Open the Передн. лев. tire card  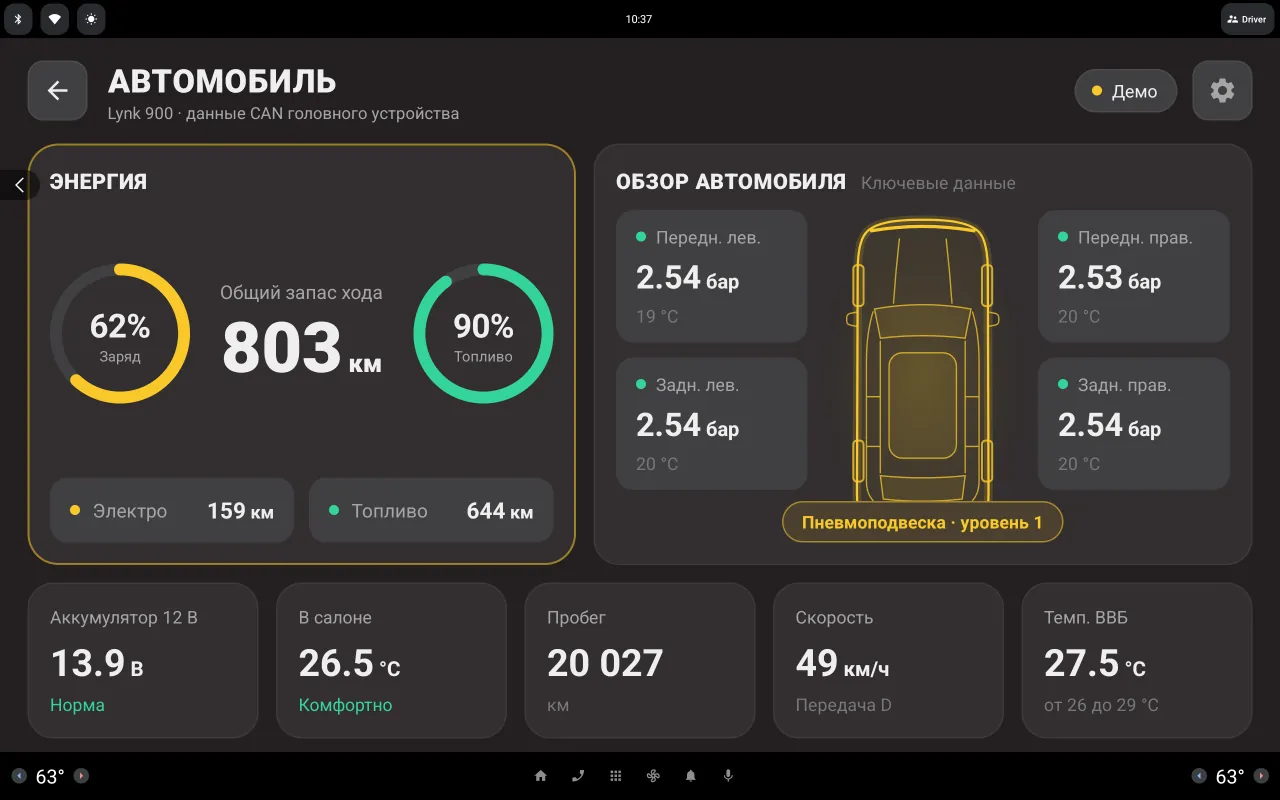click(711, 276)
